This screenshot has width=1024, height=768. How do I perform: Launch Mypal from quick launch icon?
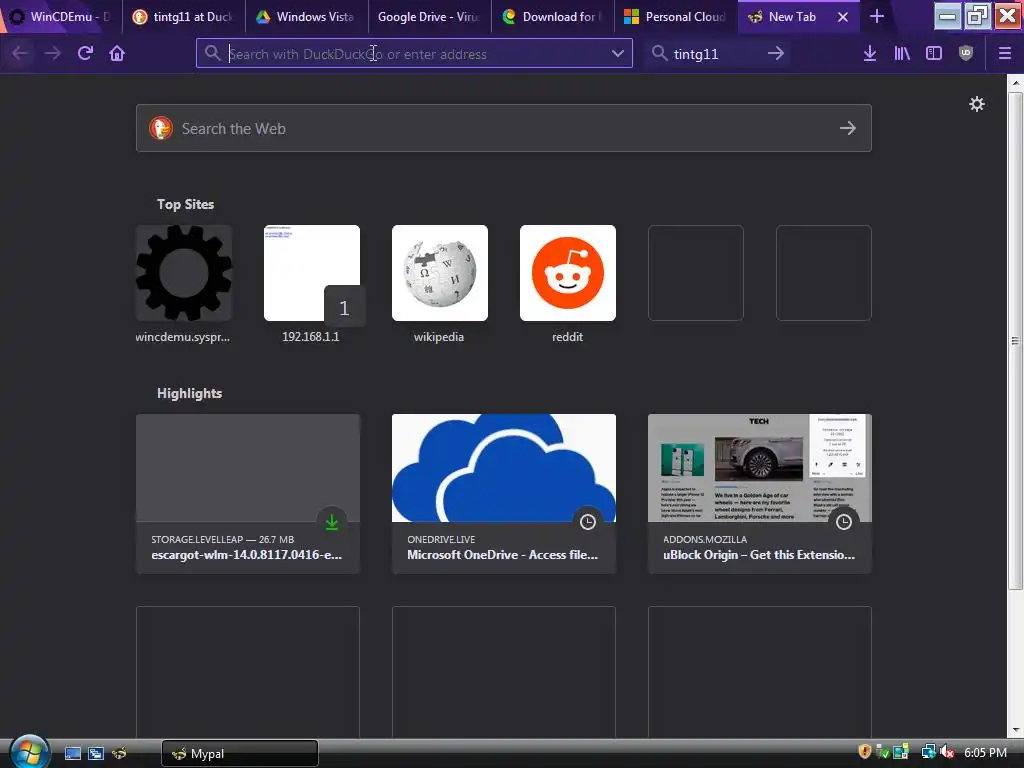[x=119, y=754]
